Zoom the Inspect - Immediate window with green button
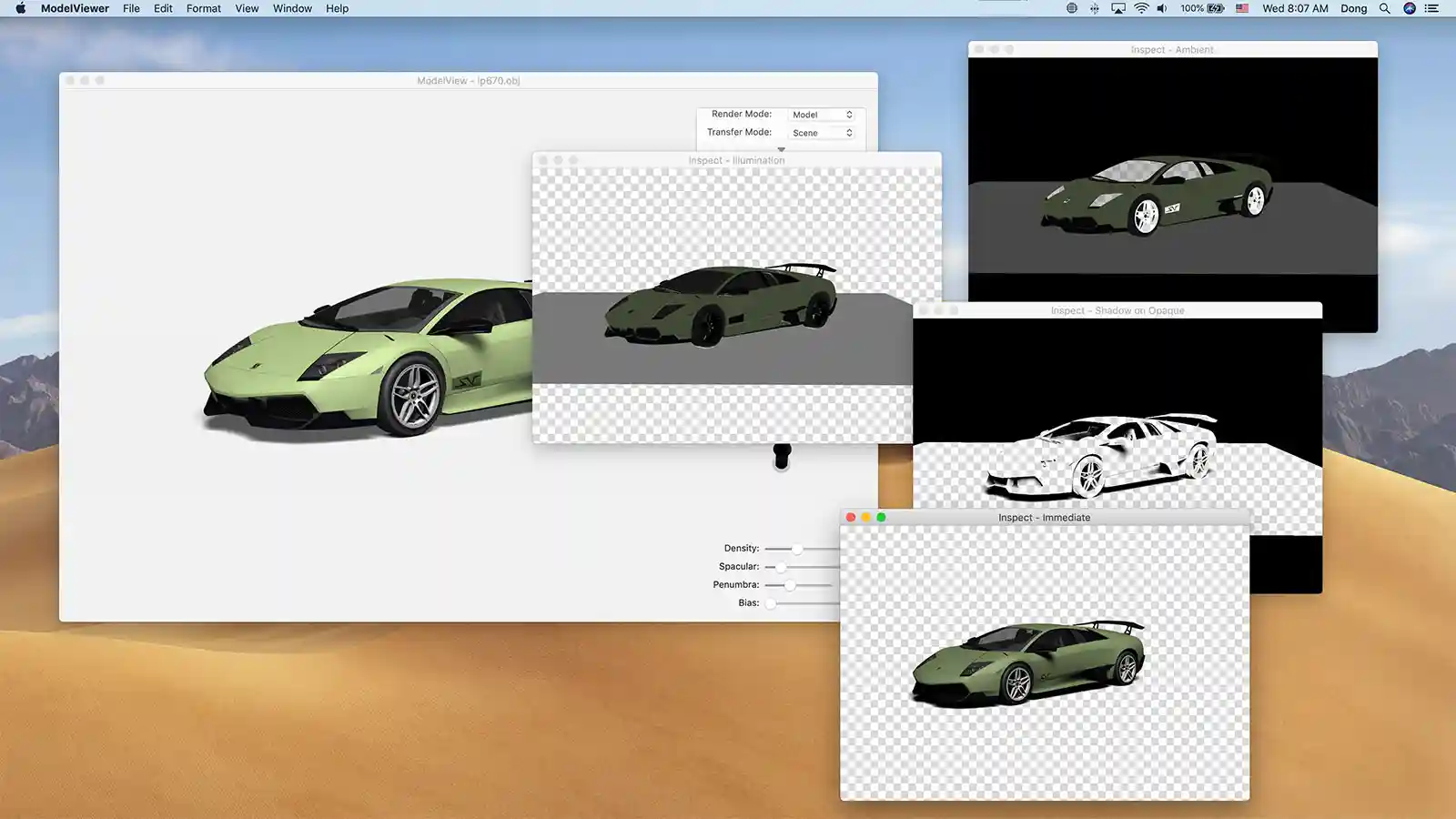Screen dimensions: 1456x819 (881, 517)
